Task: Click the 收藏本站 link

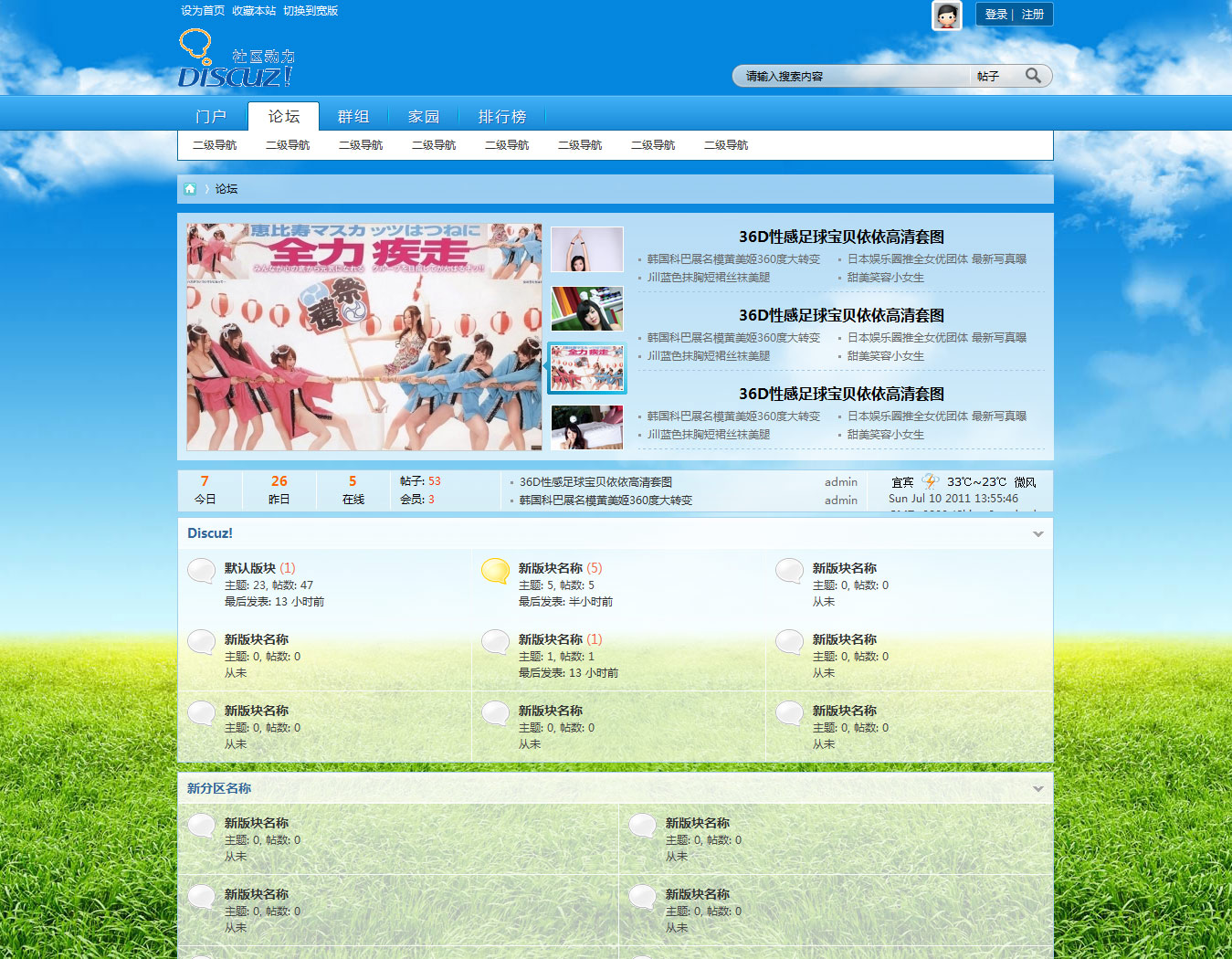Action: click(x=254, y=11)
